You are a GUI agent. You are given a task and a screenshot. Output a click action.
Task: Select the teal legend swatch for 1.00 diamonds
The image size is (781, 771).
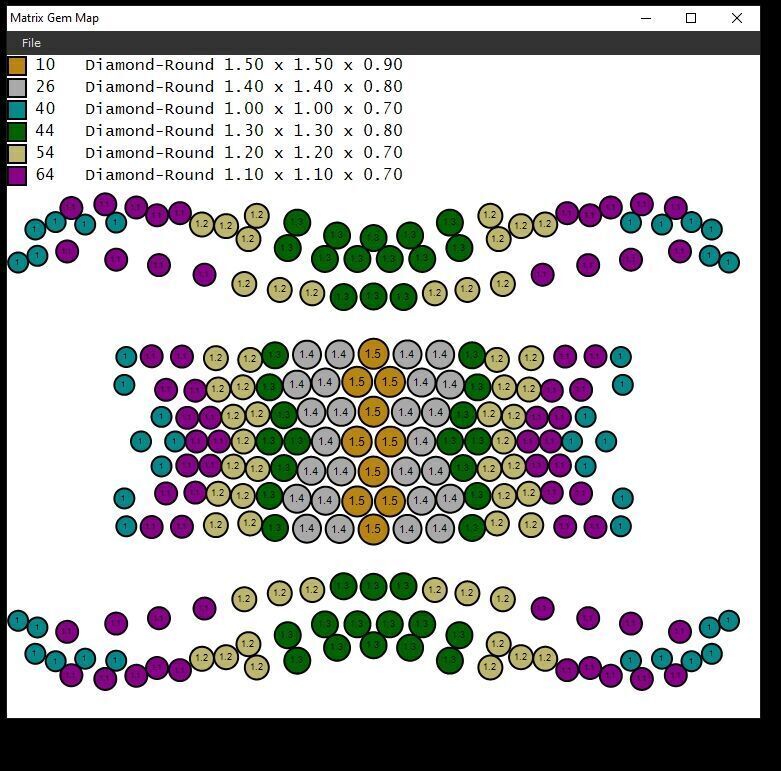(x=17, y=110)
